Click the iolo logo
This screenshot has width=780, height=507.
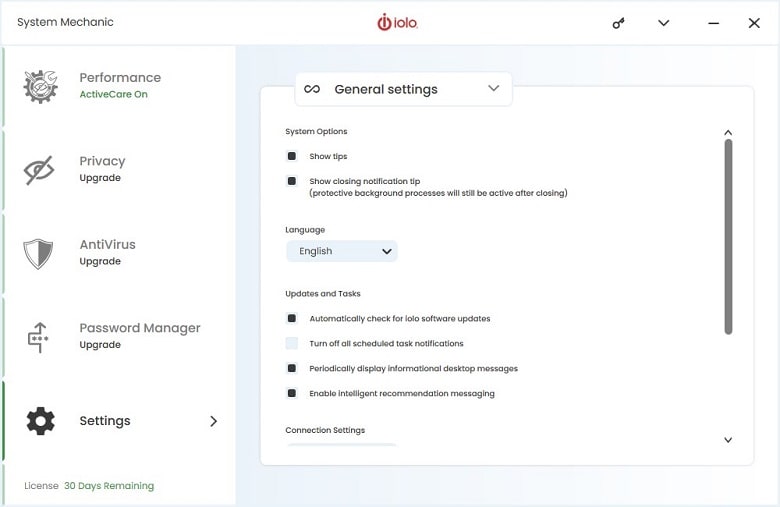(397, 22)
